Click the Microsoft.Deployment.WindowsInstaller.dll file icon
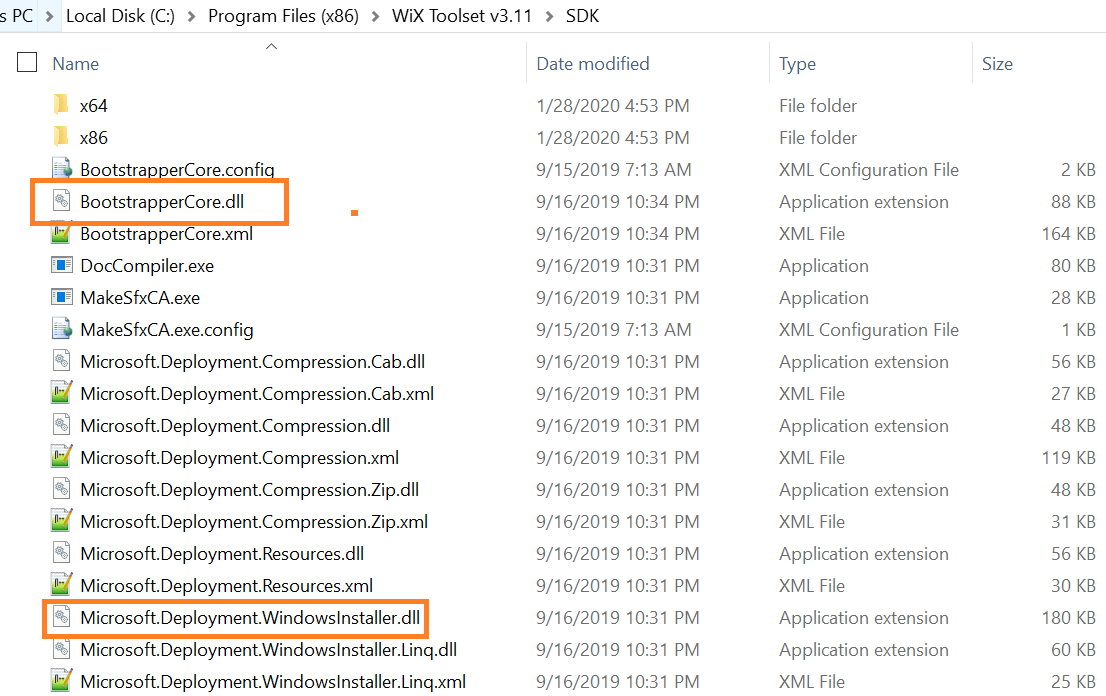 tap(62, 617)
